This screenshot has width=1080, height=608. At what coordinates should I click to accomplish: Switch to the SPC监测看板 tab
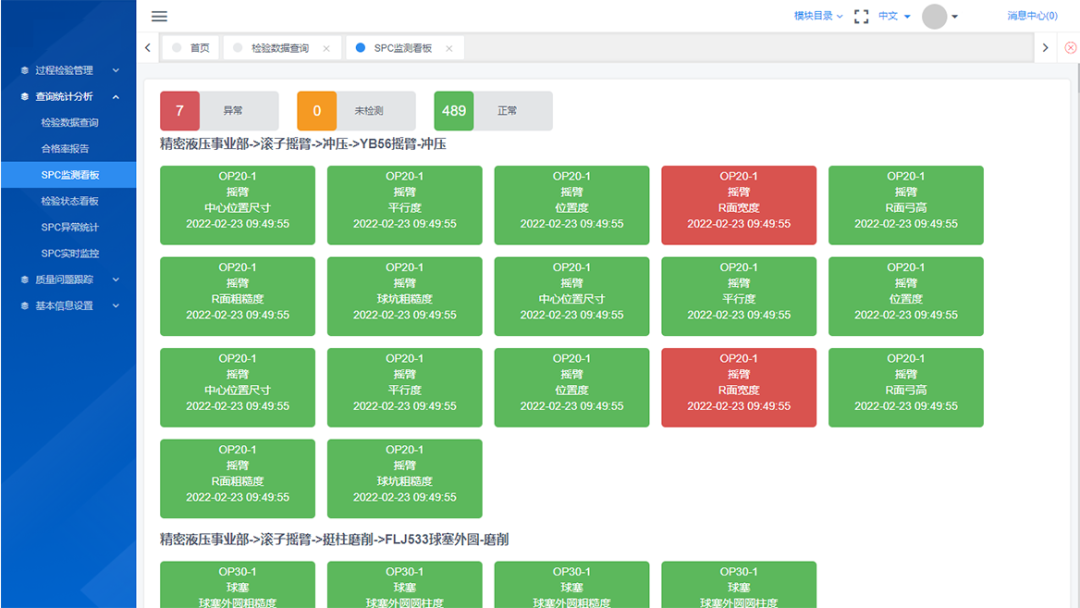point(403,48)
